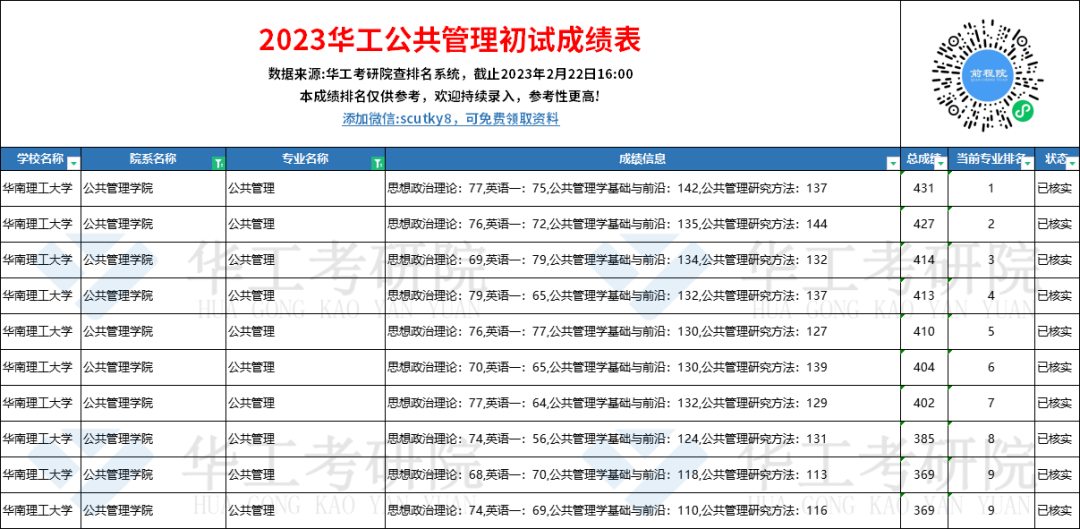Viewport: 1080px width, 529px height.
Task: Select score info cell starting 思想政治理论:77,英语一:75
Action: click(643, 188)
